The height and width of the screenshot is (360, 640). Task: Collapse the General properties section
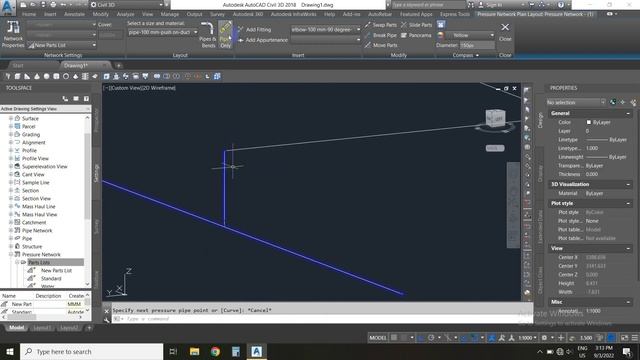(628, 113)
